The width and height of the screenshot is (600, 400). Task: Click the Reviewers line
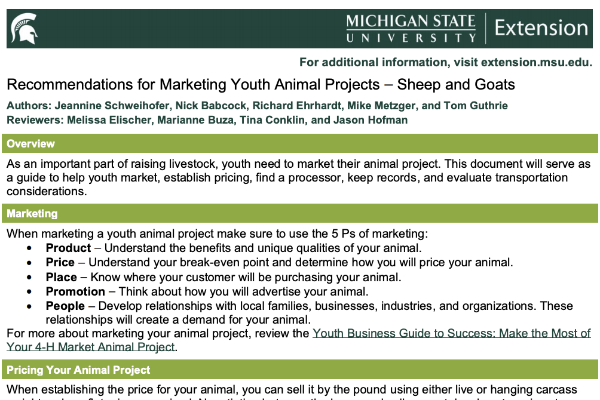[x=207, y=120]
